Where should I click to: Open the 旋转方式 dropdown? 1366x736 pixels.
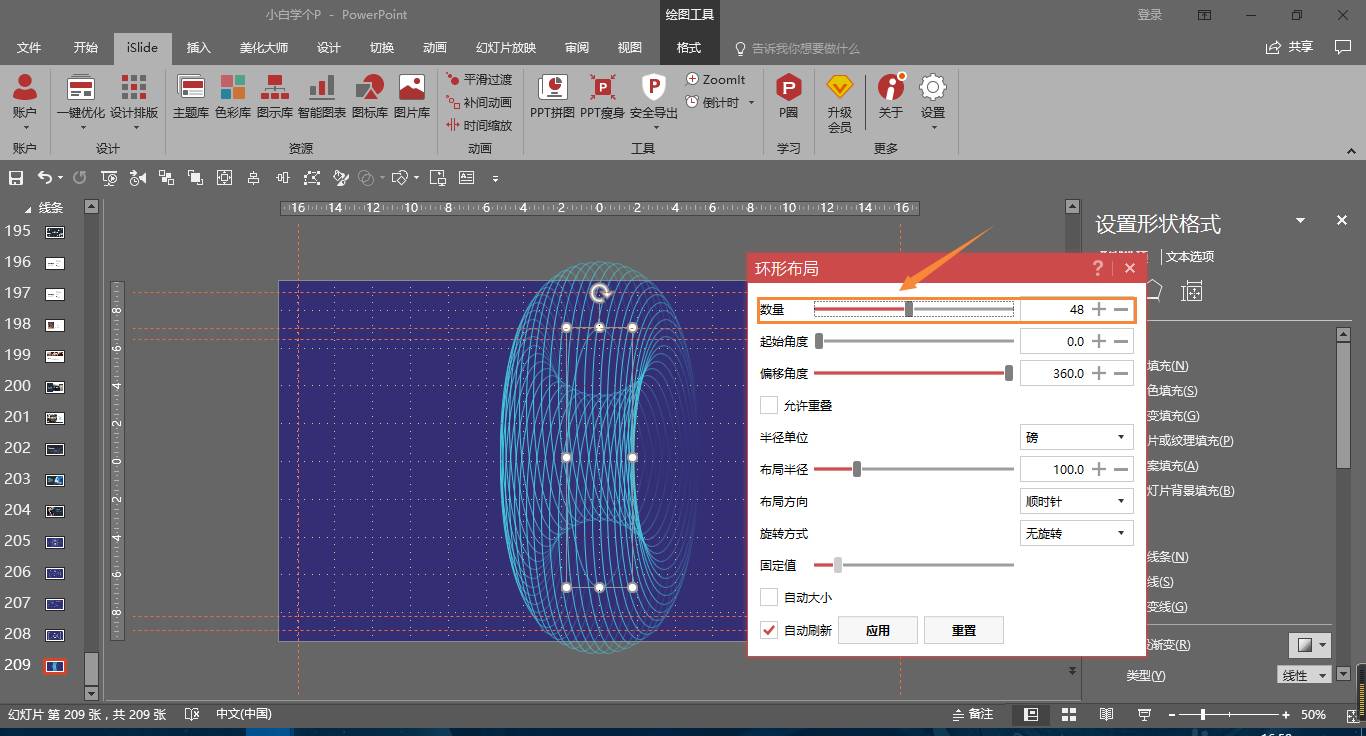(x=1076, y=533)
